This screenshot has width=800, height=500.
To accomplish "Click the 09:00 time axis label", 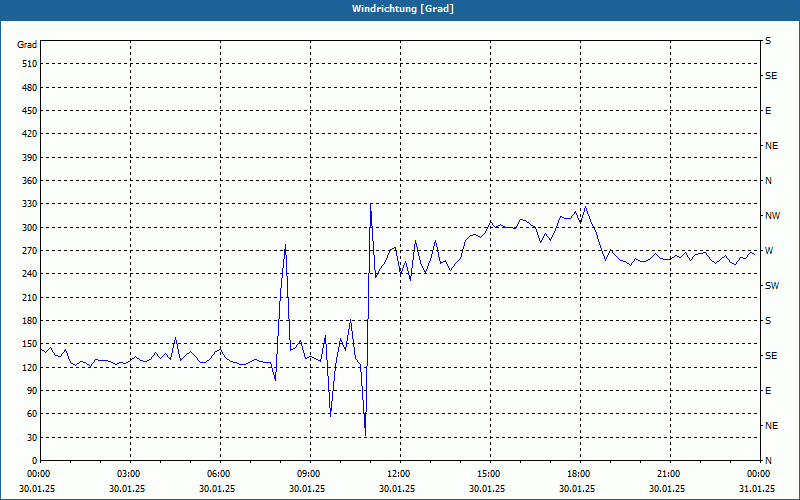I will click(x=310, y=474).
